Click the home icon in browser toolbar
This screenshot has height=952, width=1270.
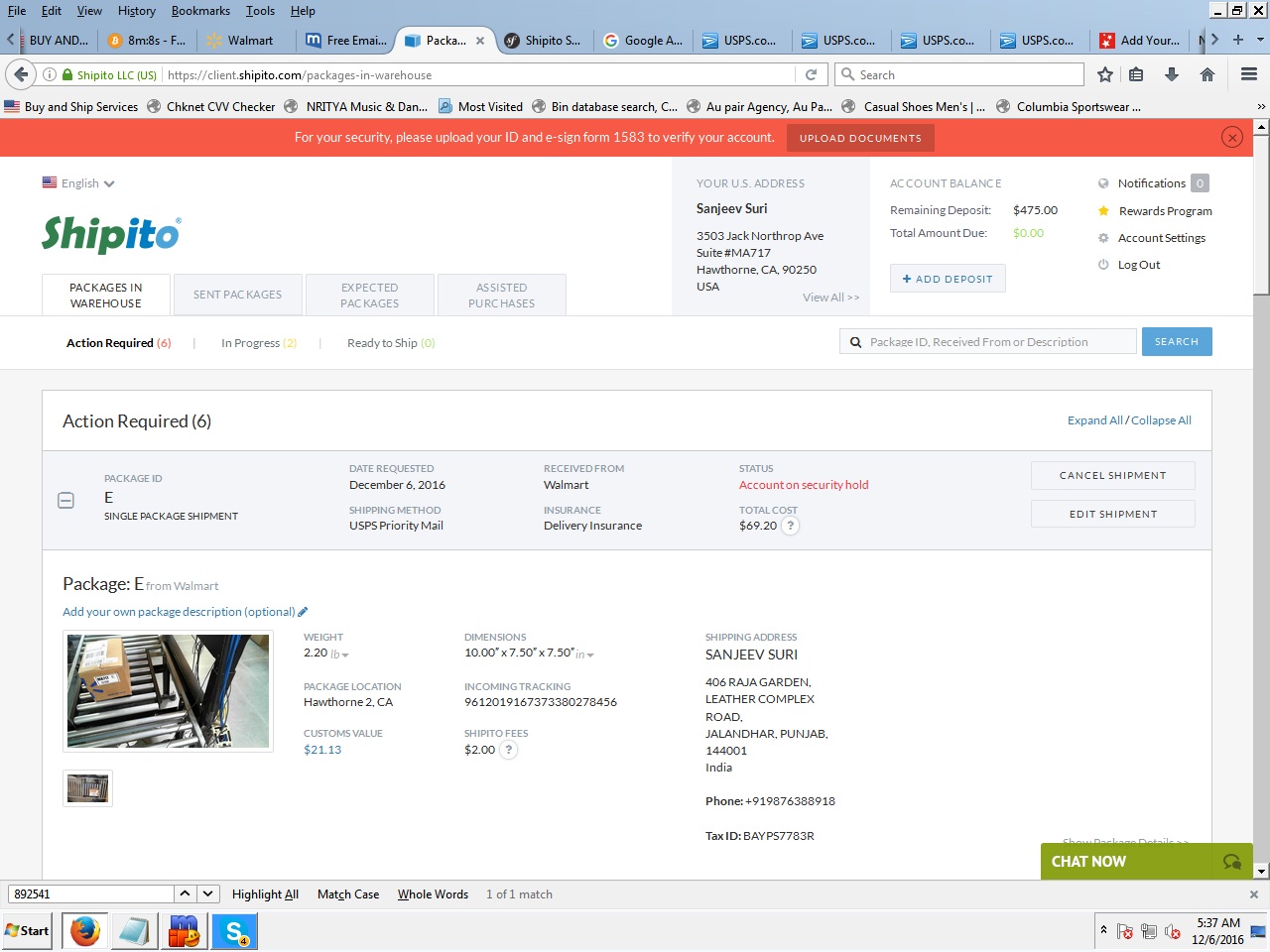(x=1206, y=74)
